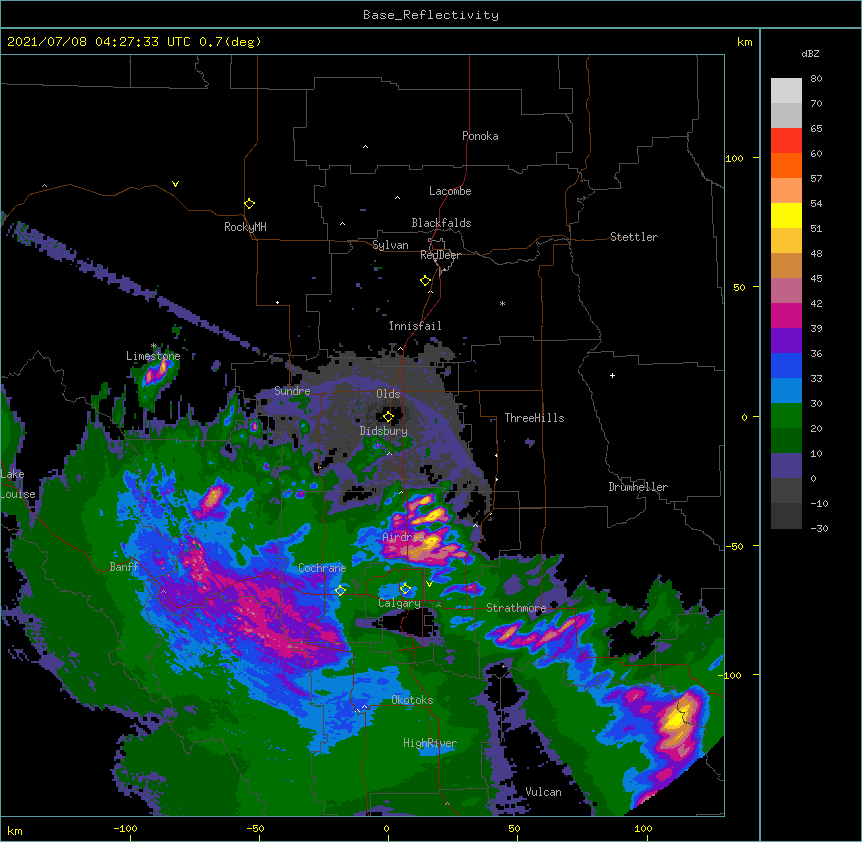Click the white caret marker west of Lacombe
This screenshot has height=842, width=862.
(x=397, y=198)
